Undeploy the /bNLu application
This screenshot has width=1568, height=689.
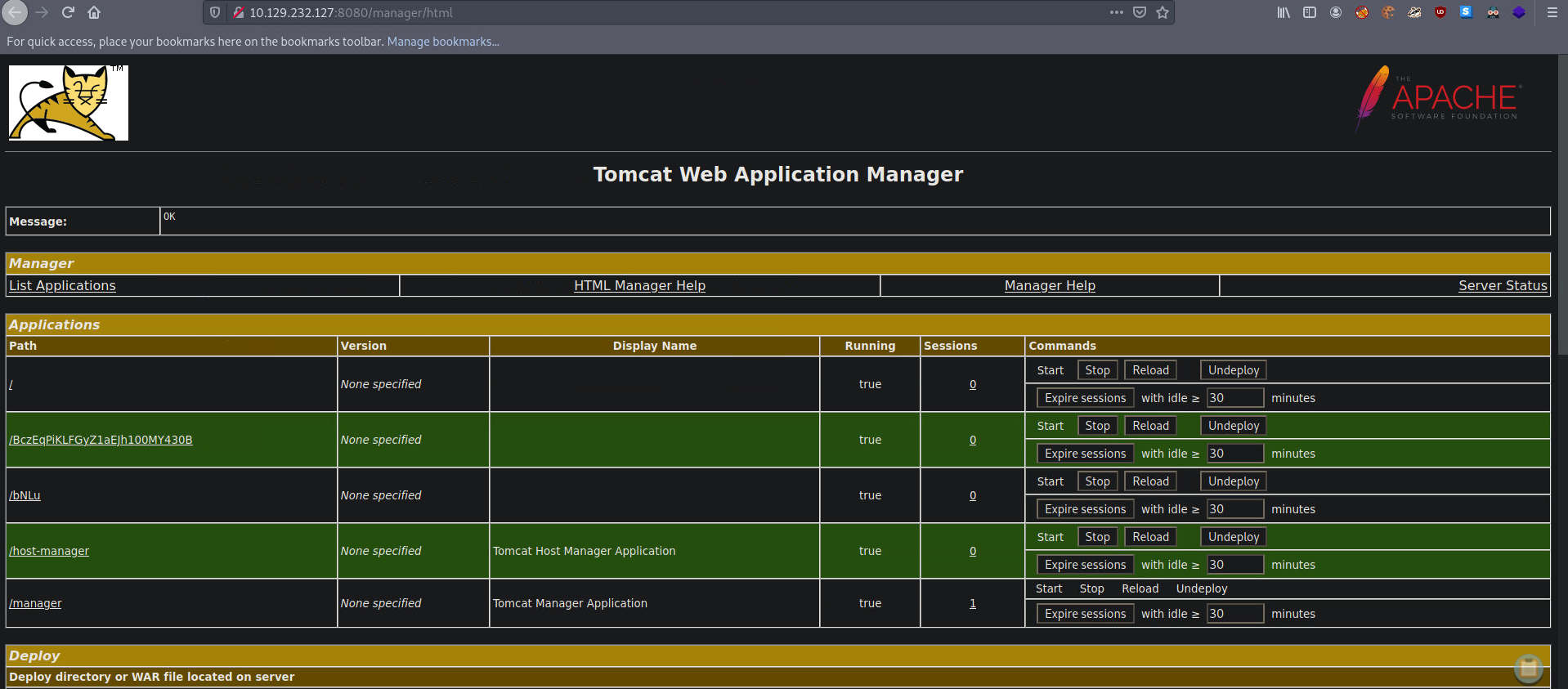coord(1234,481)
